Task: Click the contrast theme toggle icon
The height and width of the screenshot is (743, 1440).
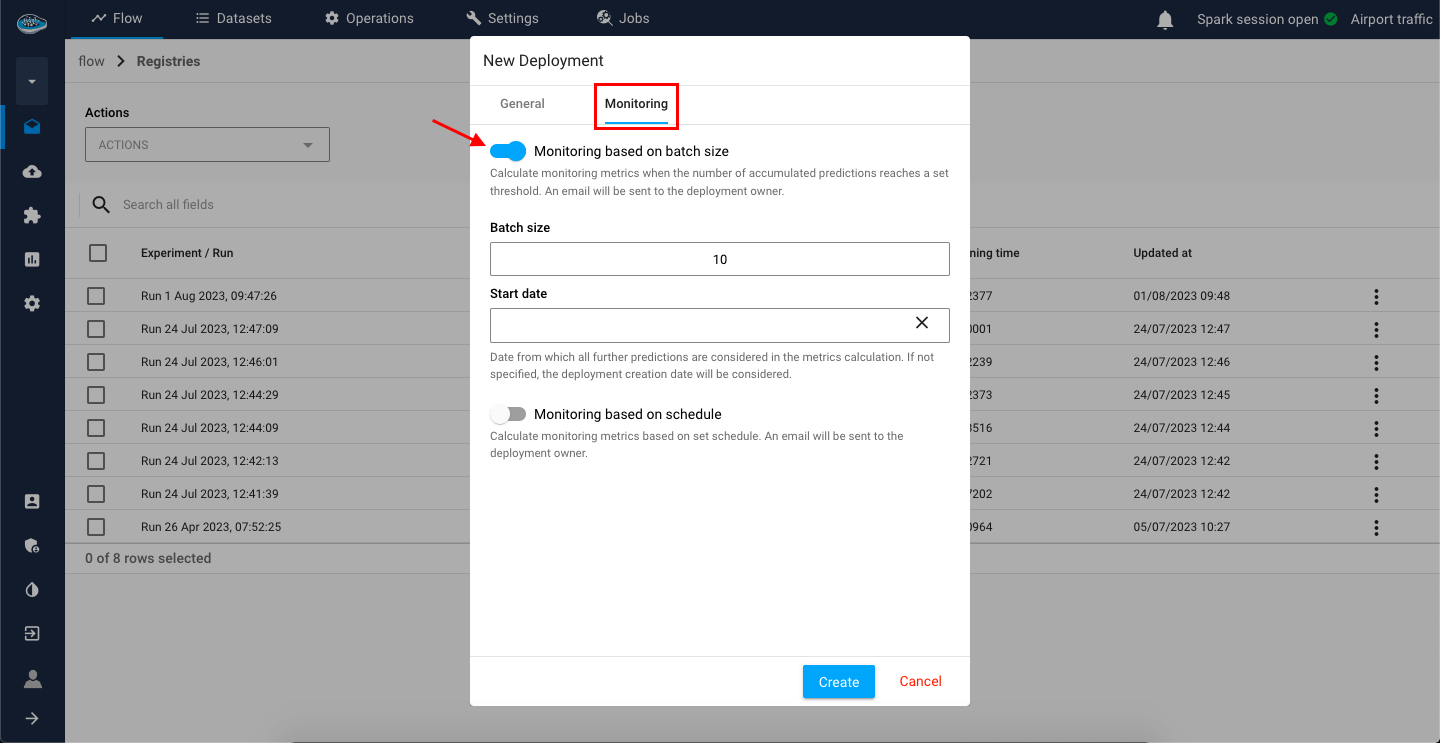Action: click(32, 590)
